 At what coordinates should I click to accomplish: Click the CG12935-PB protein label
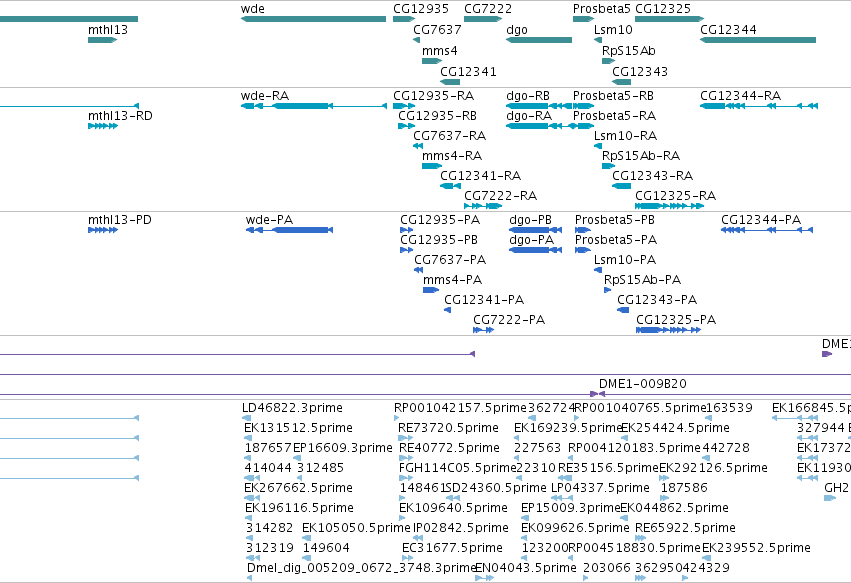click(x=439, y=240)
